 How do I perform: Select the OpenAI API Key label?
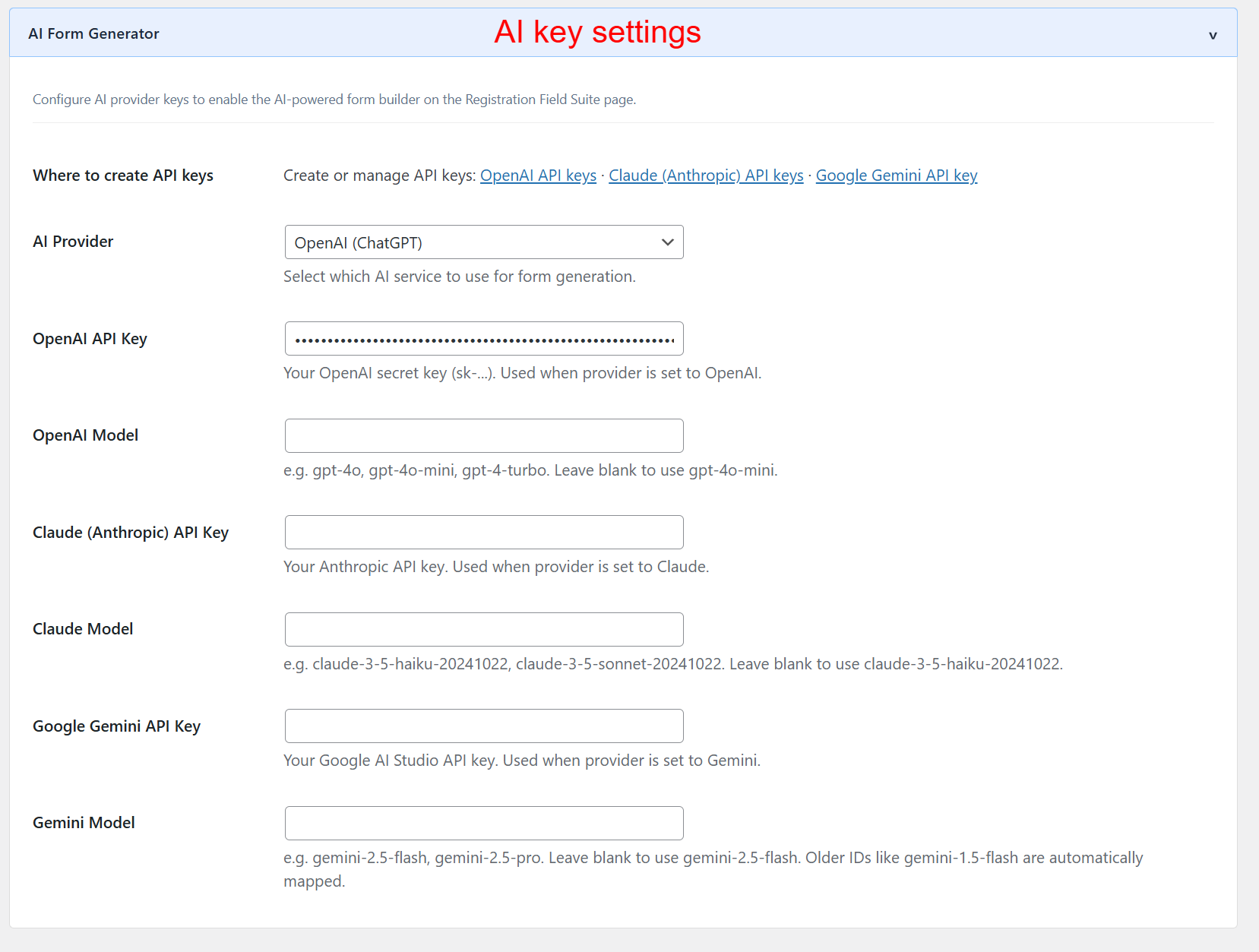coord(90,338)
